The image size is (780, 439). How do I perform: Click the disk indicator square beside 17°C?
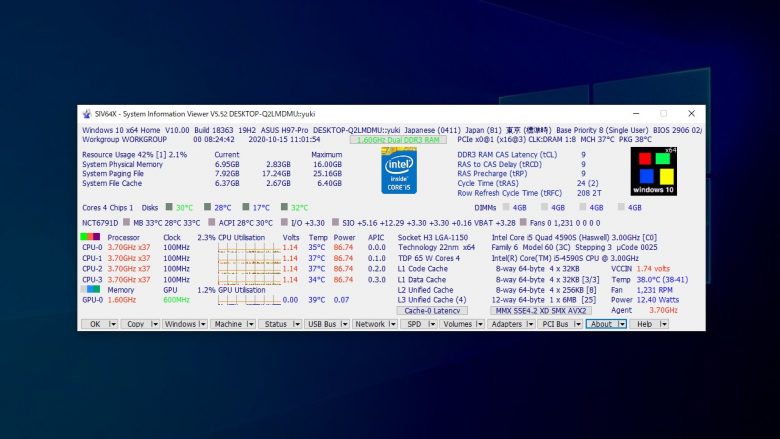click(x=246, y=207)
